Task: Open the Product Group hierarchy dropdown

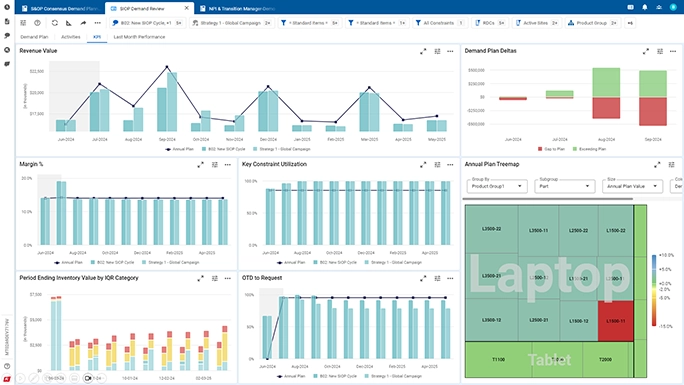Action: click(593, 23)
